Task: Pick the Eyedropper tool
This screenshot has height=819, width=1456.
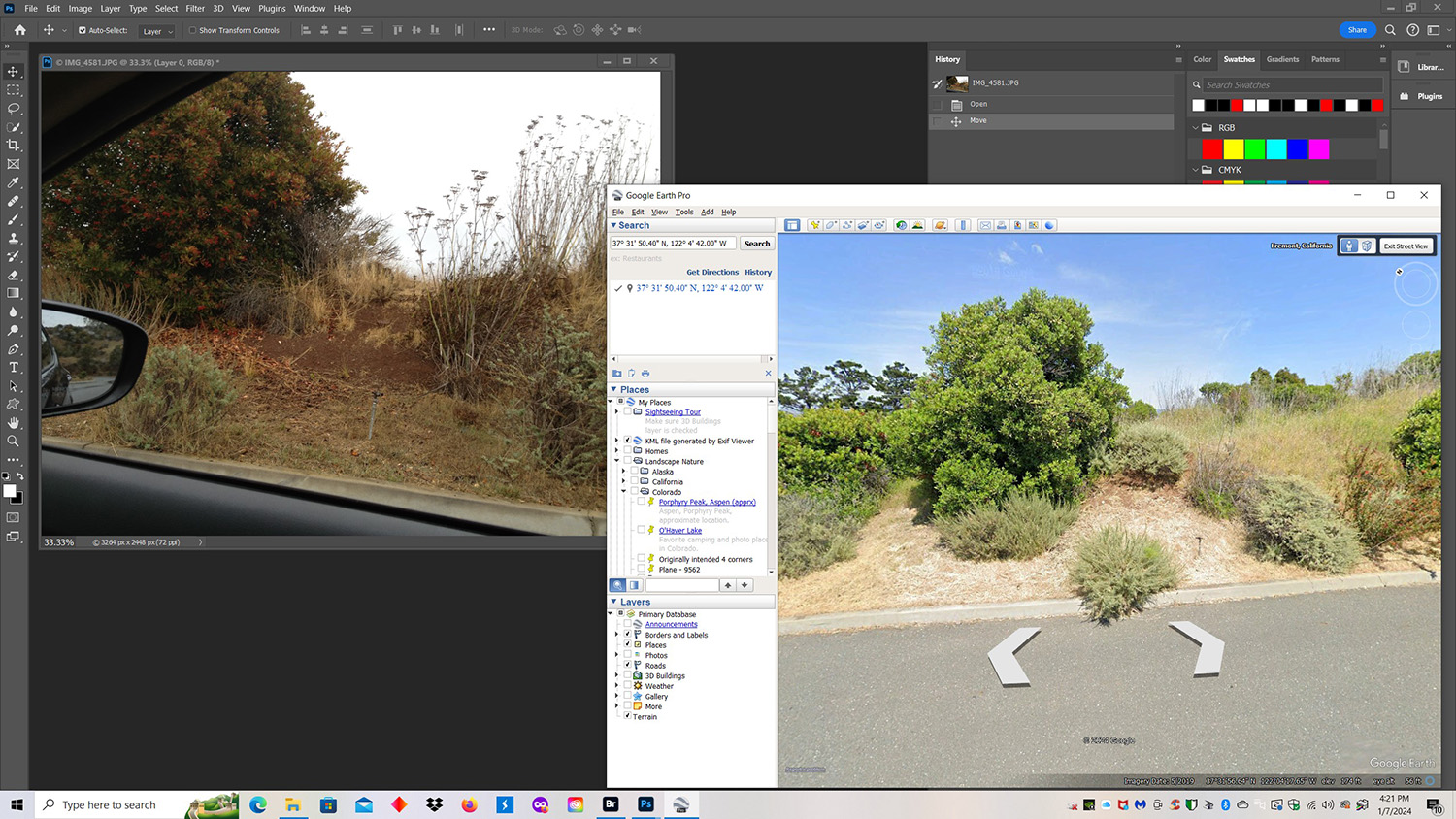Action: click(14, 182)
